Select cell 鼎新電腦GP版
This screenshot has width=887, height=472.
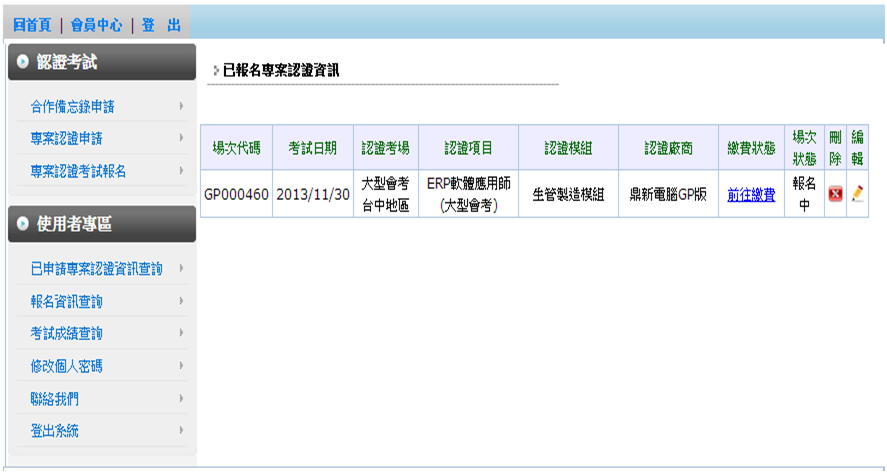669,194
